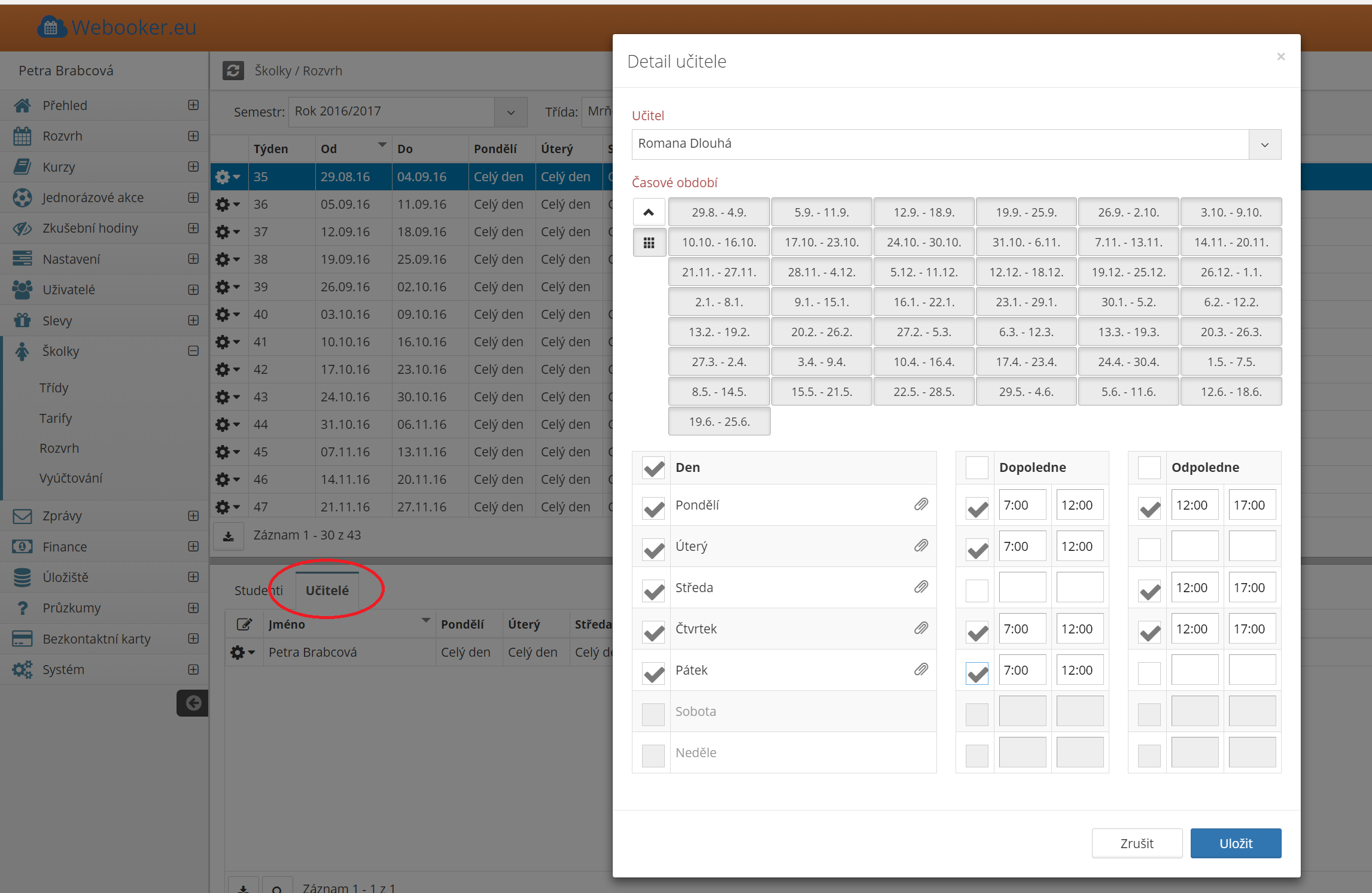The height and width of the screenshot is (893, 1372).
Task: Expand the Semestr dropdown
Action: pyautogui.click(x=511, y=112)
